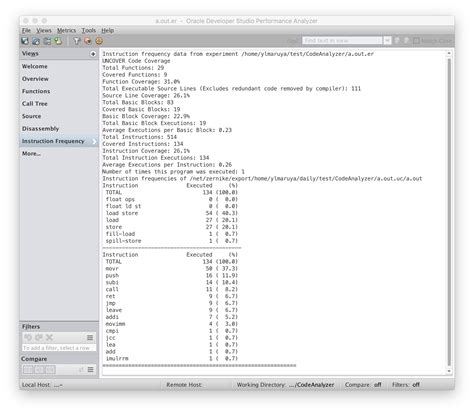Select the Instruction Frequency view
This screenshot has height=413, width=474.
click(59, 141)
